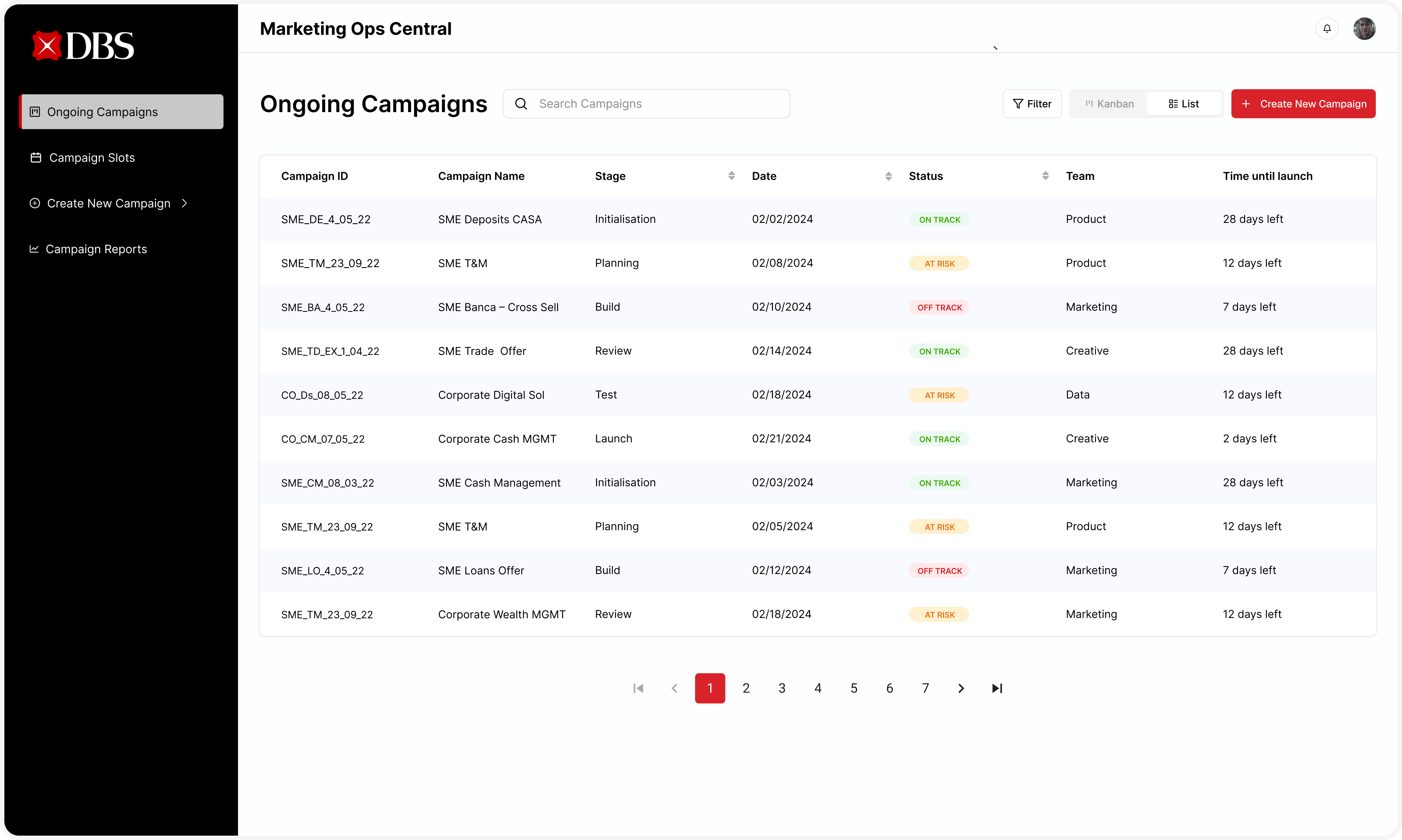Open the Filter button
Screen dimensions: 1402x840
1032,103
